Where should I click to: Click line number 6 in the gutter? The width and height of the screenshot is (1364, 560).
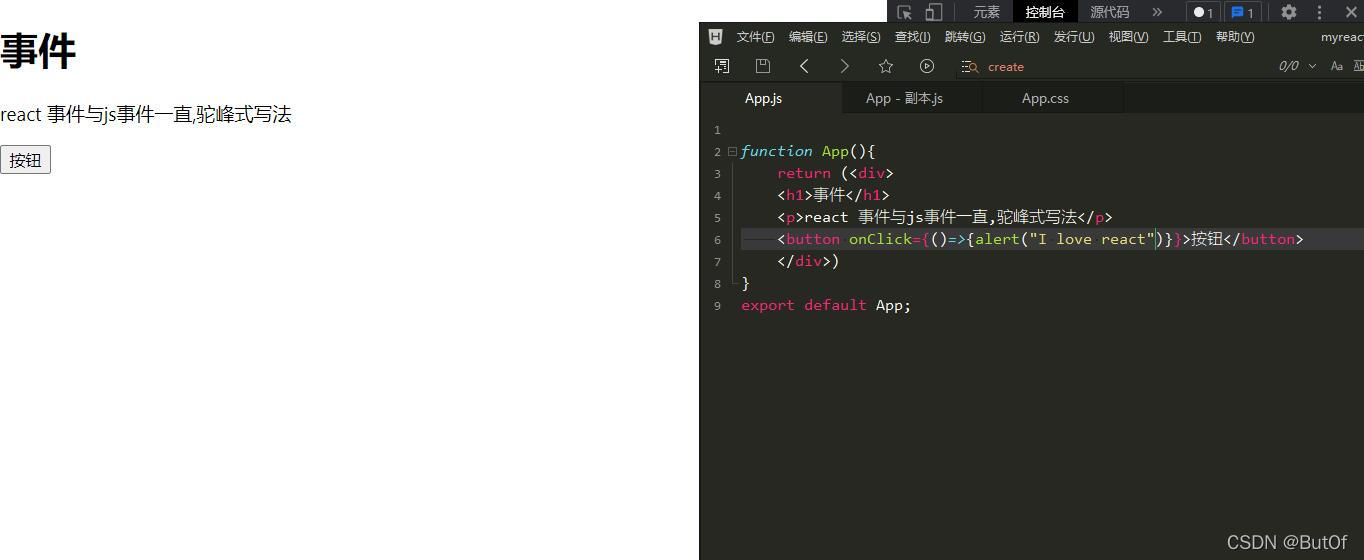point(717,240)
